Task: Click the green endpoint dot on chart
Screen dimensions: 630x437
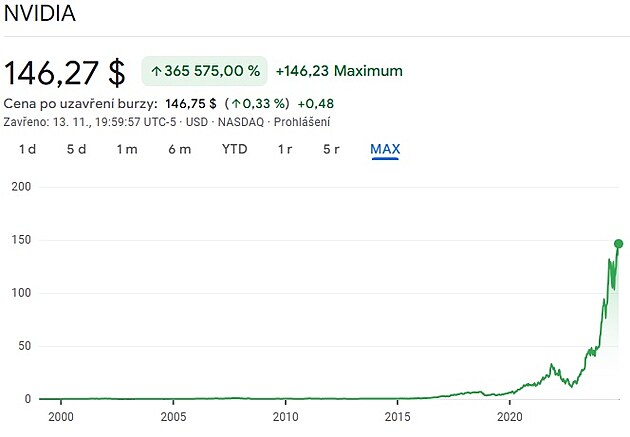Action: click(618, 244)
